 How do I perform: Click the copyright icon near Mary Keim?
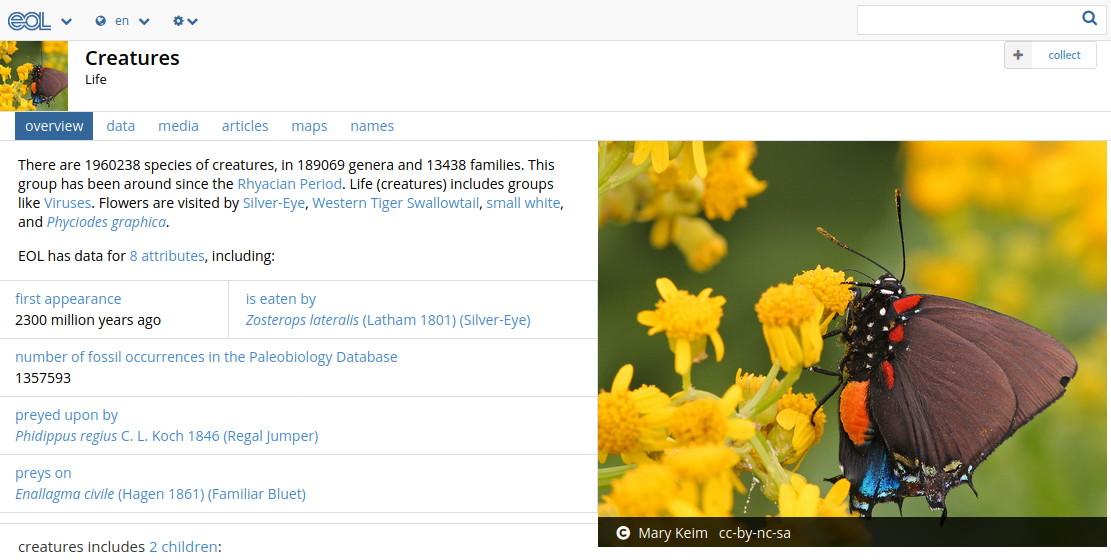[623, 533]
